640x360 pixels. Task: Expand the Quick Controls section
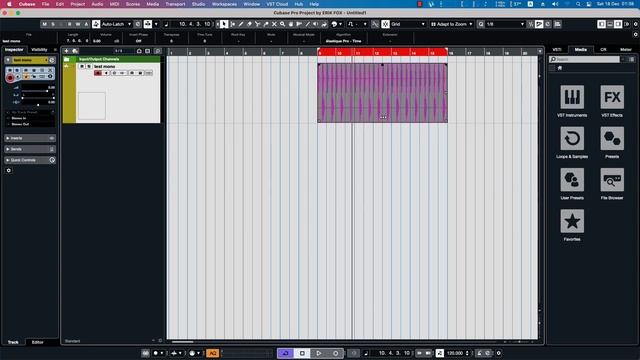30,160
